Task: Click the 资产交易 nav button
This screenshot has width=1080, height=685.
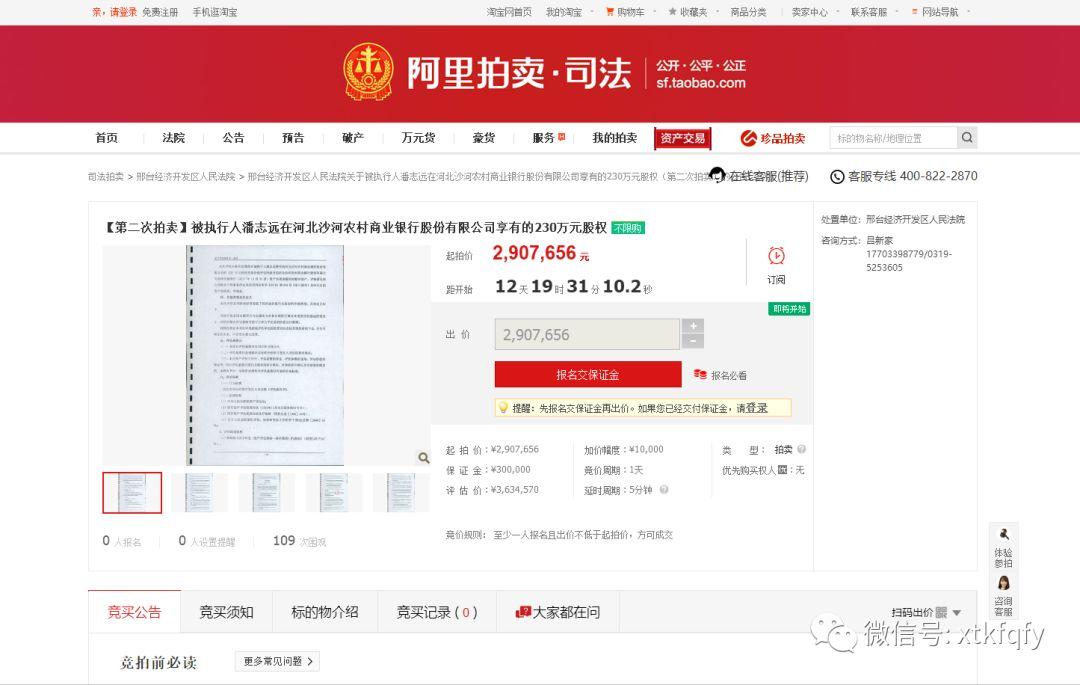Action: coord(683,138)
